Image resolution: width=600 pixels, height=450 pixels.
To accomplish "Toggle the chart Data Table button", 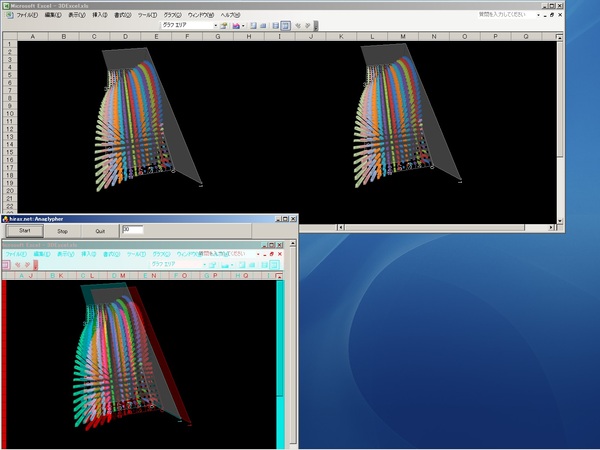I will [263, 25].
